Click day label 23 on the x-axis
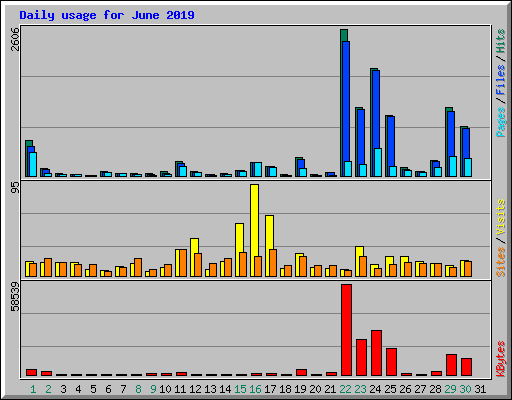The width and height of the screenshot is (512, 400). 360,389
